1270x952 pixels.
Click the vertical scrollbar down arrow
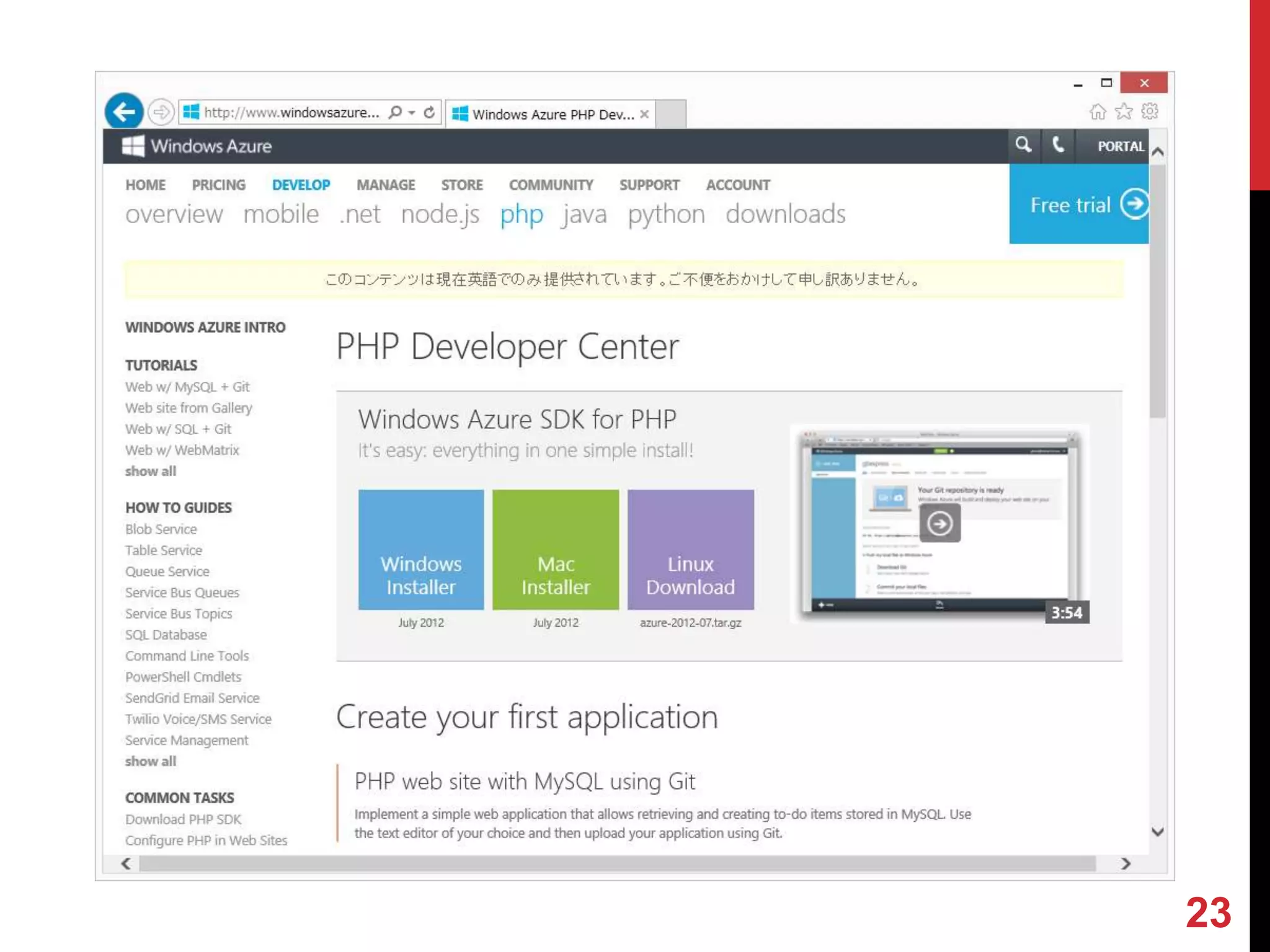click(x=1157, y=832)
